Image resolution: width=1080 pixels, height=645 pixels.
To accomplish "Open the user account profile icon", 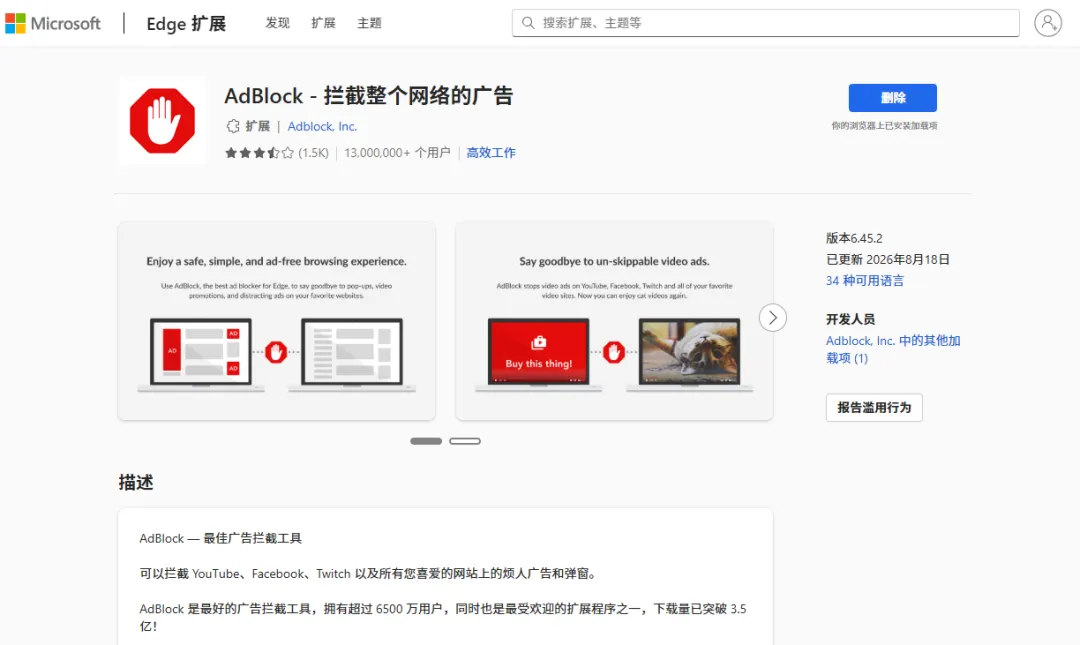I will point(1048,23).
